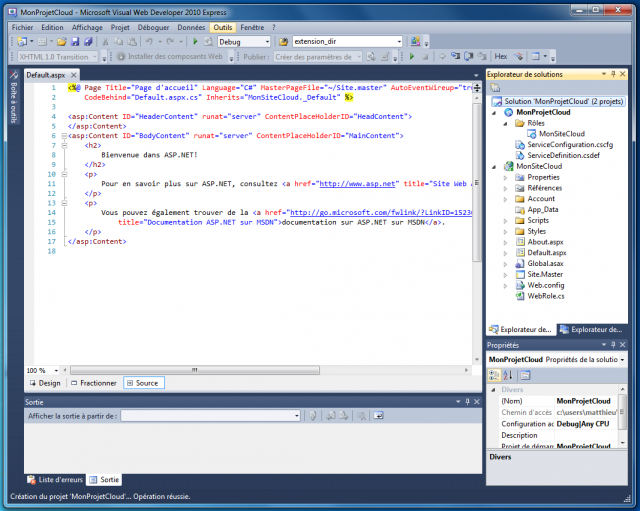This screenshot has height=511, width=640.
Task: Click the editor horizontal scrollbar thumb
Action: point(195,370)
